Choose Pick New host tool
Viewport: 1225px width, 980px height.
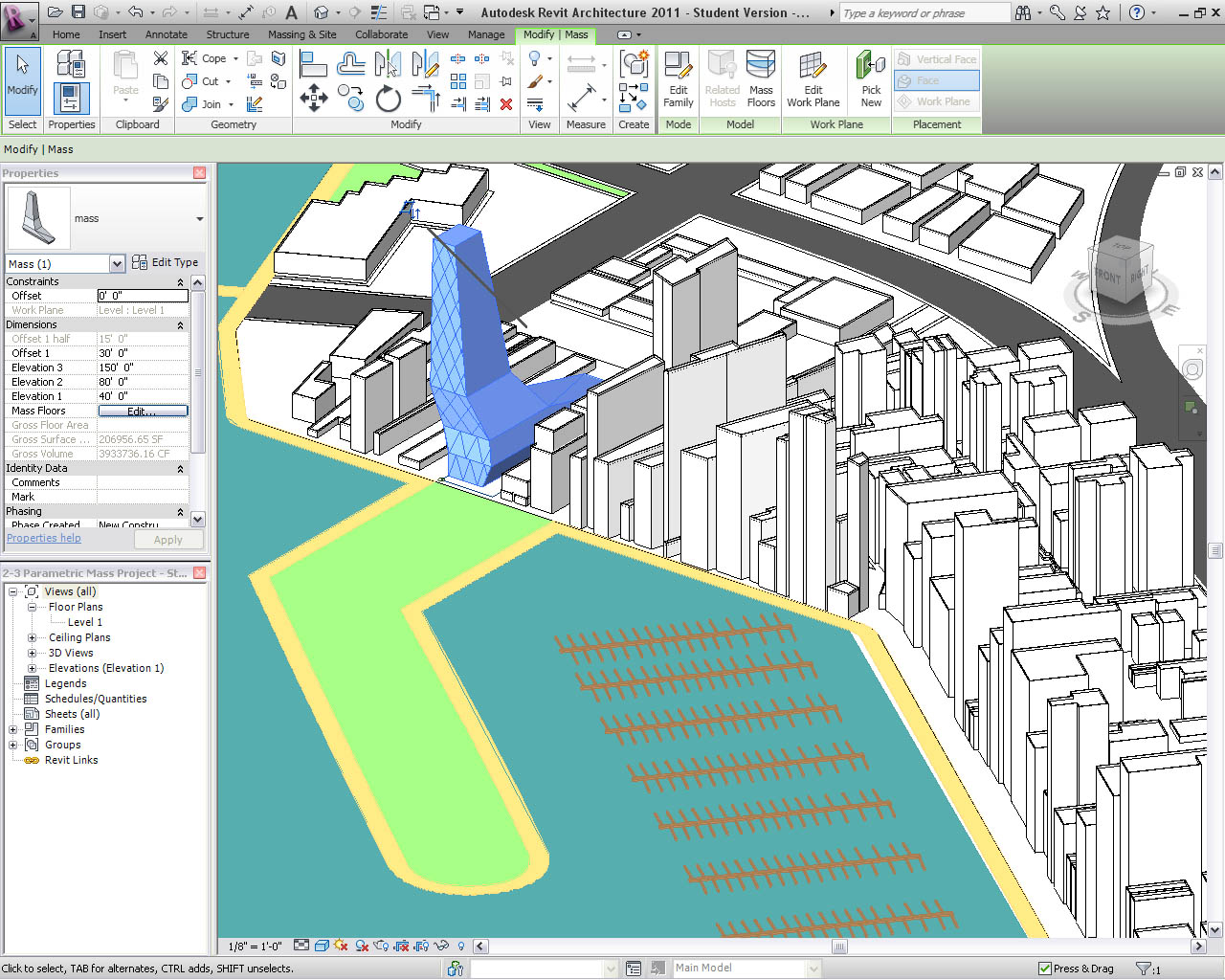pos(871,79)
